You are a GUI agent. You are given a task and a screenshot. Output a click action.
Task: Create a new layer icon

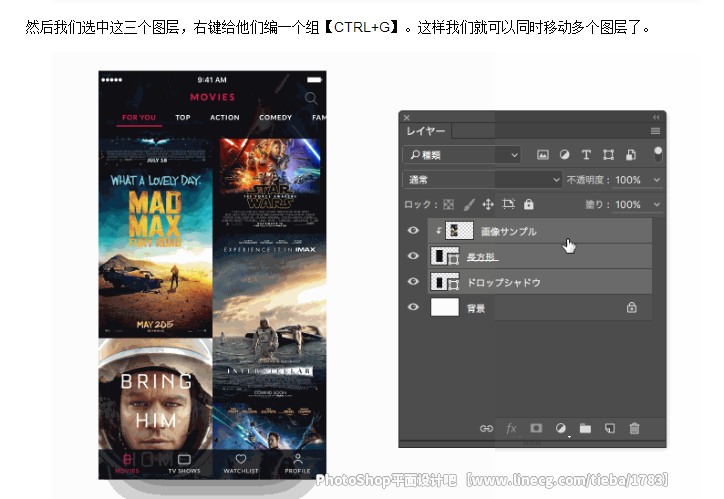pos(610,428)
